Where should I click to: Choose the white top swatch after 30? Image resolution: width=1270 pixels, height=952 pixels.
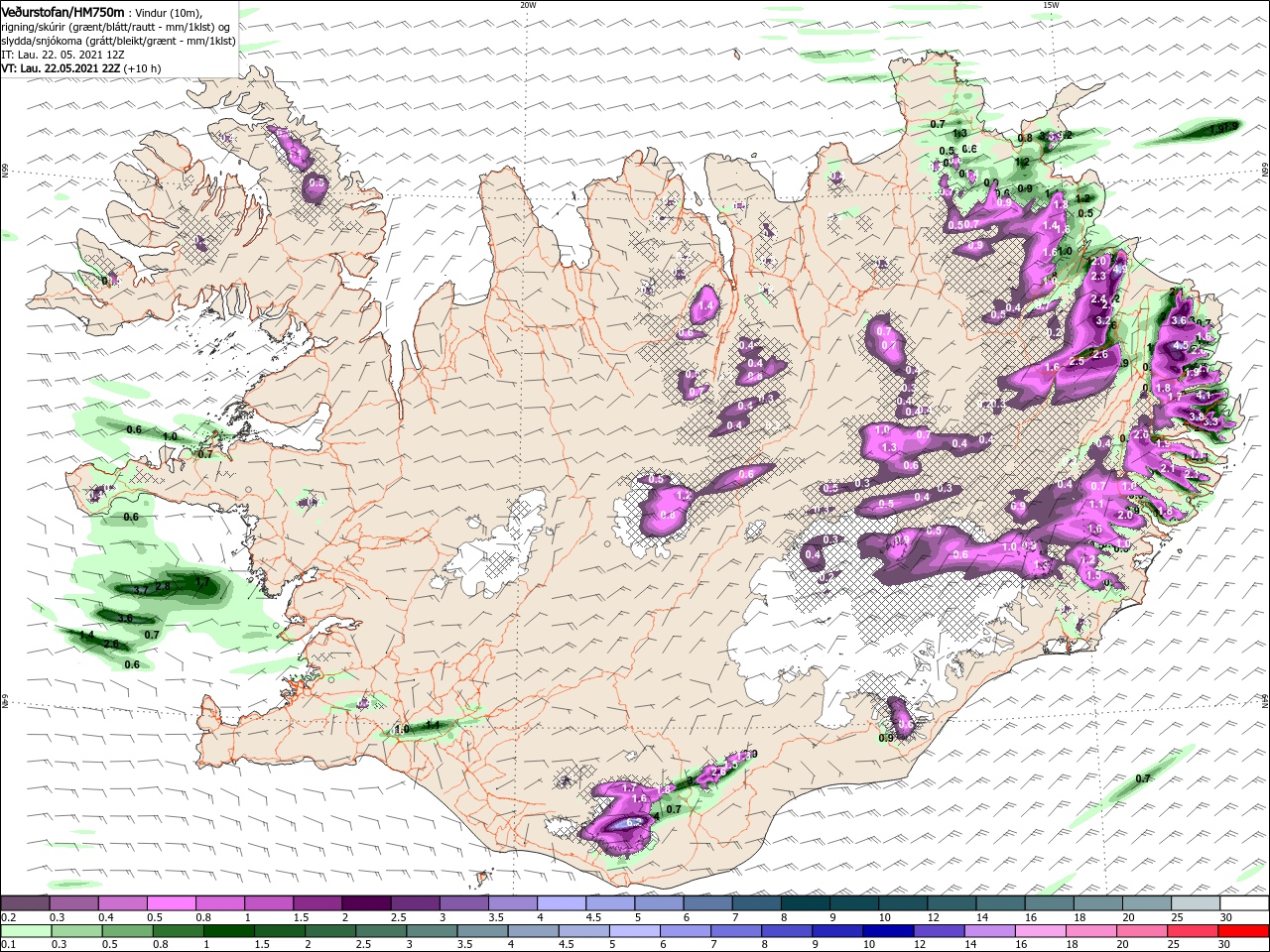tap(1244, 903)
